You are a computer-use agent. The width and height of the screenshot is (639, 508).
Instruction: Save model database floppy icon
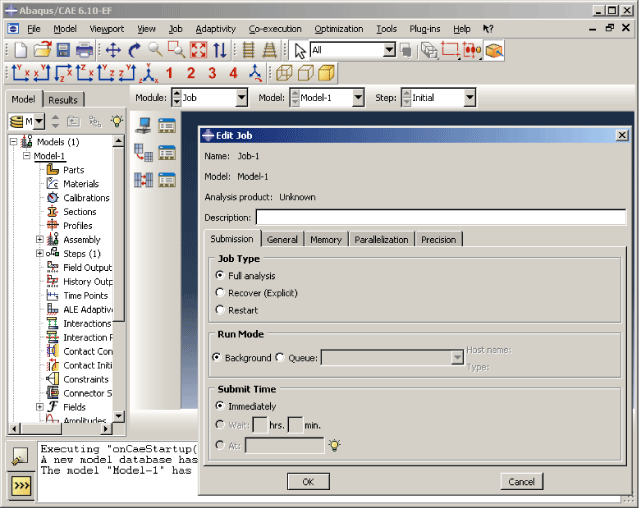pyautogui.click(x=63, y=50)
